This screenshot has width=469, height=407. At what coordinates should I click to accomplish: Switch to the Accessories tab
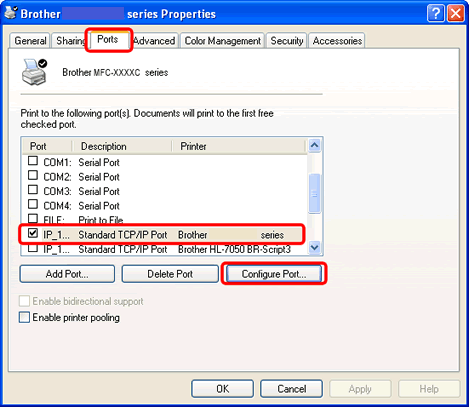click(x=337, y=41)
